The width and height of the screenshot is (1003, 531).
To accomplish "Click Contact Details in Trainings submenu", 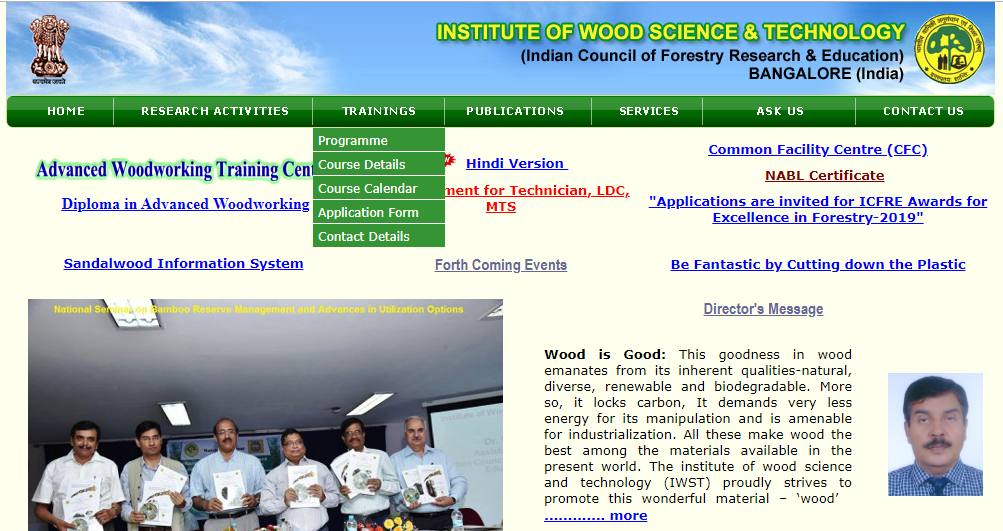I will tap(363, 236).
